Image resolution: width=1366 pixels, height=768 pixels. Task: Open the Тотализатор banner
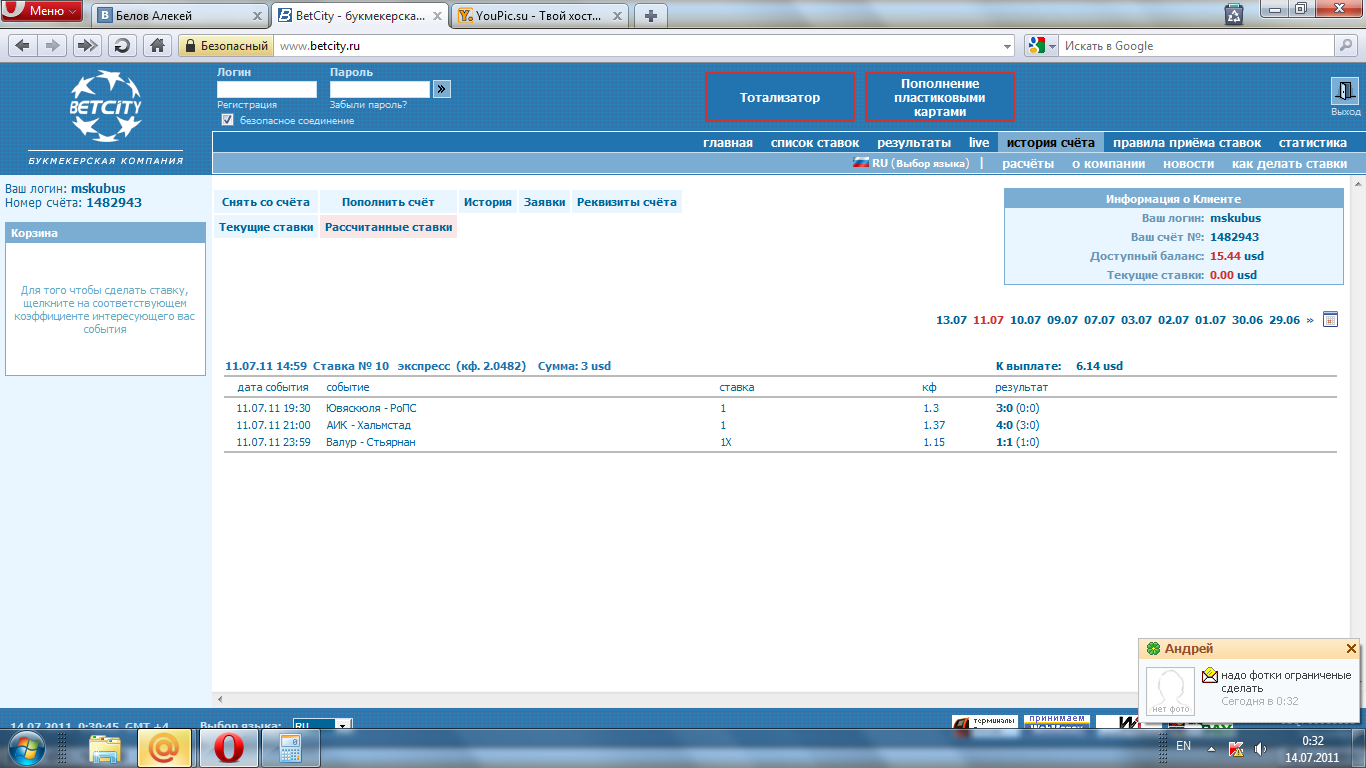[780, 97]
